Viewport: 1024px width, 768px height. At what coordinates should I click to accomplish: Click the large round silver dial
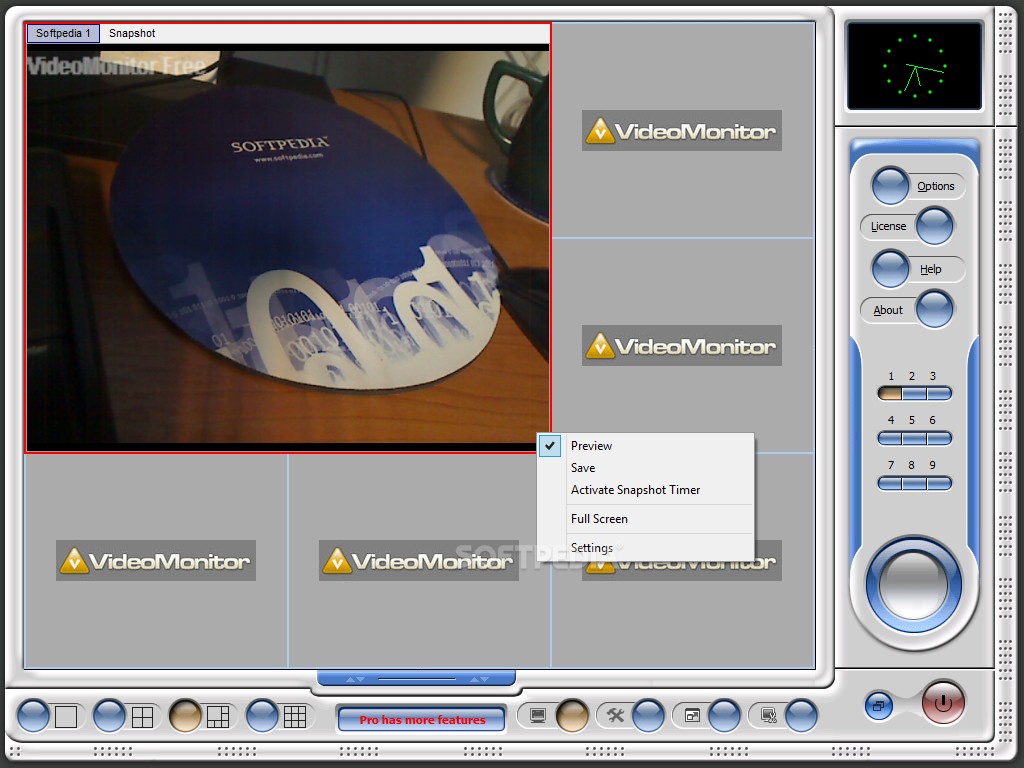(x=914, y=584)
